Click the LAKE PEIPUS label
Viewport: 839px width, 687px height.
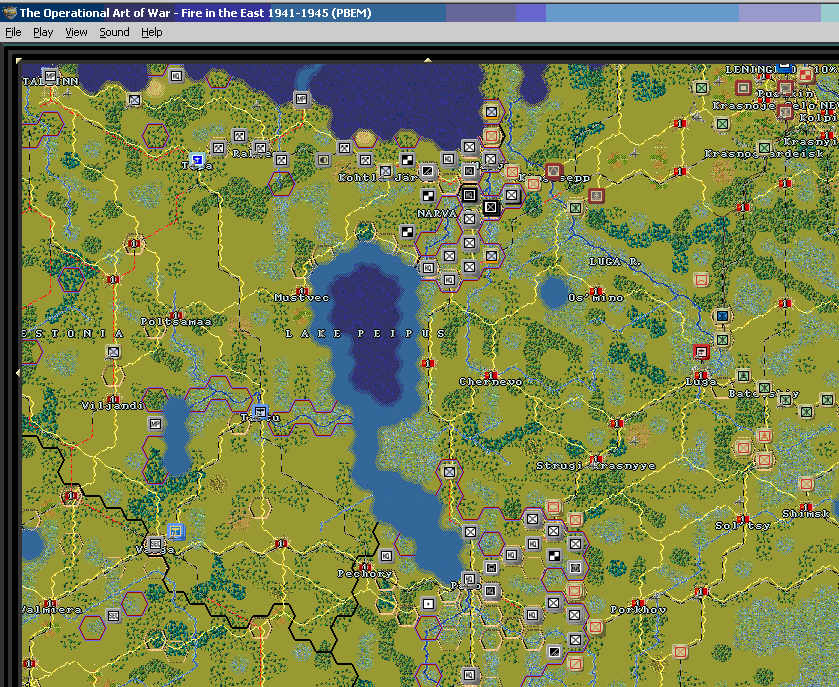[365, 333]
